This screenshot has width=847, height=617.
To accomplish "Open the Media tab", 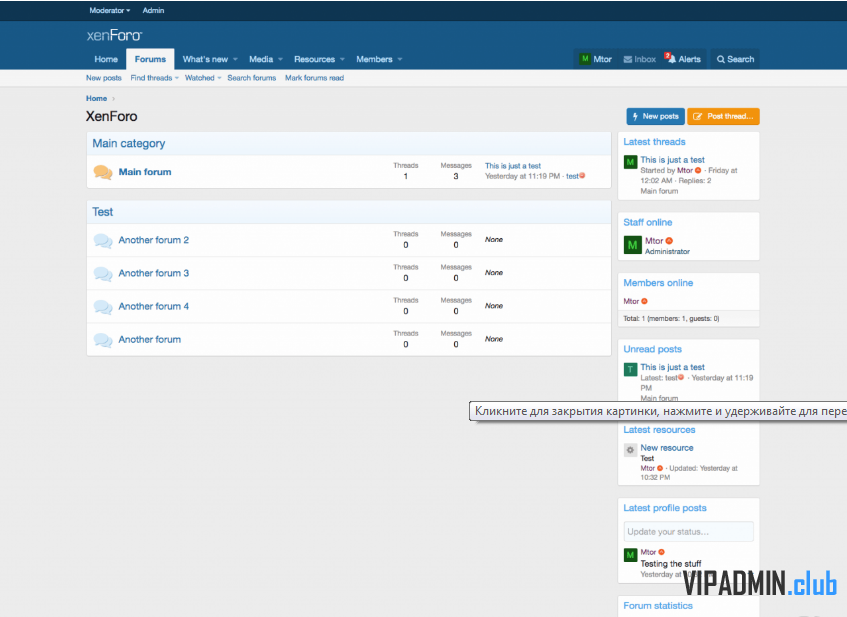I will click(261, 59).
